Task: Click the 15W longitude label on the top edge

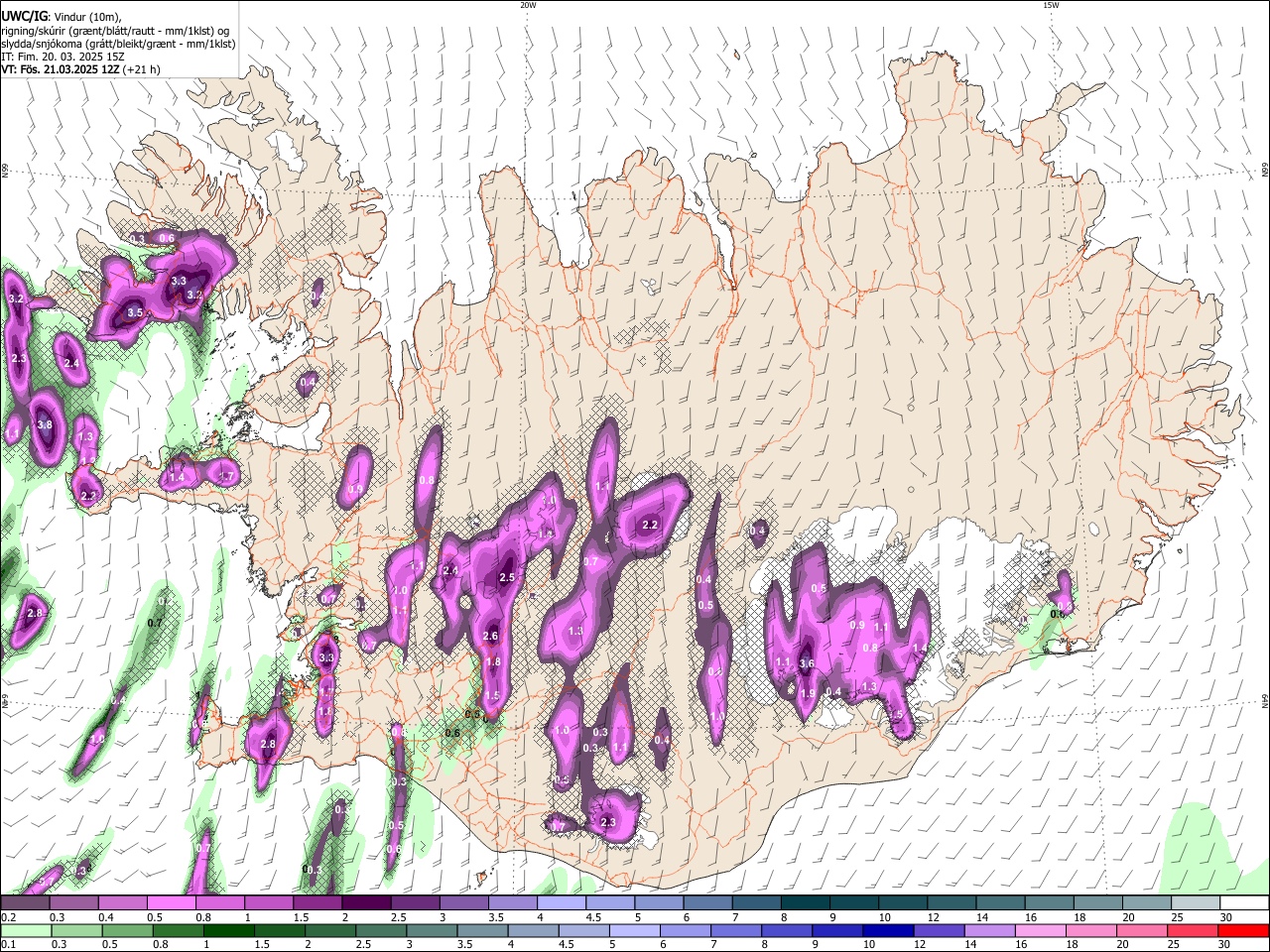Action: (x=1052, y=5)
